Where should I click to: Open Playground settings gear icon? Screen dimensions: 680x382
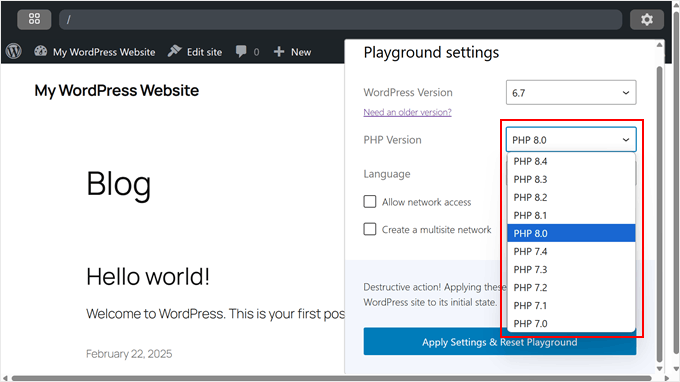[647, 20]
